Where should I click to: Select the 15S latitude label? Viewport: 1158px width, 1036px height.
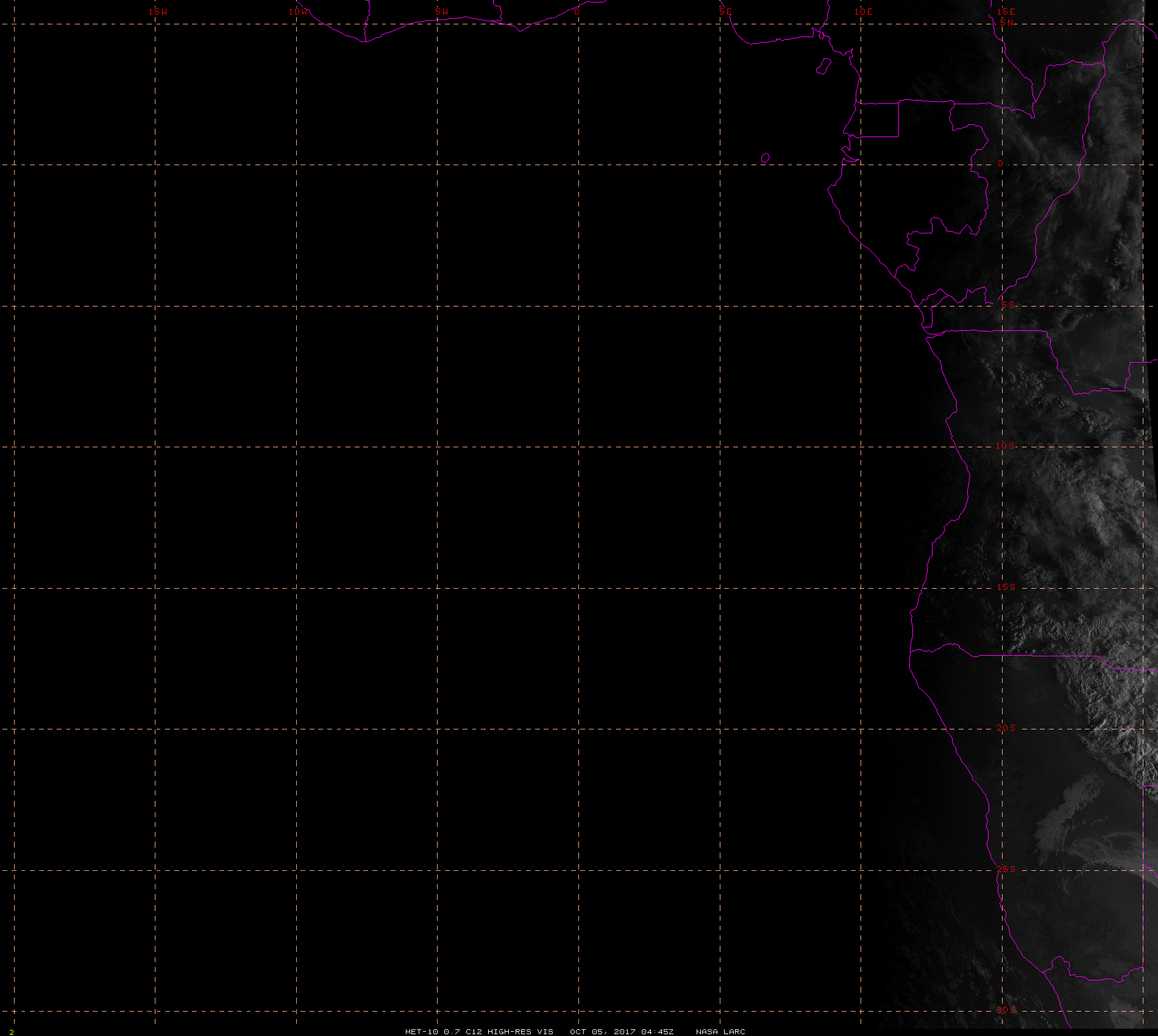[1006, 587]
